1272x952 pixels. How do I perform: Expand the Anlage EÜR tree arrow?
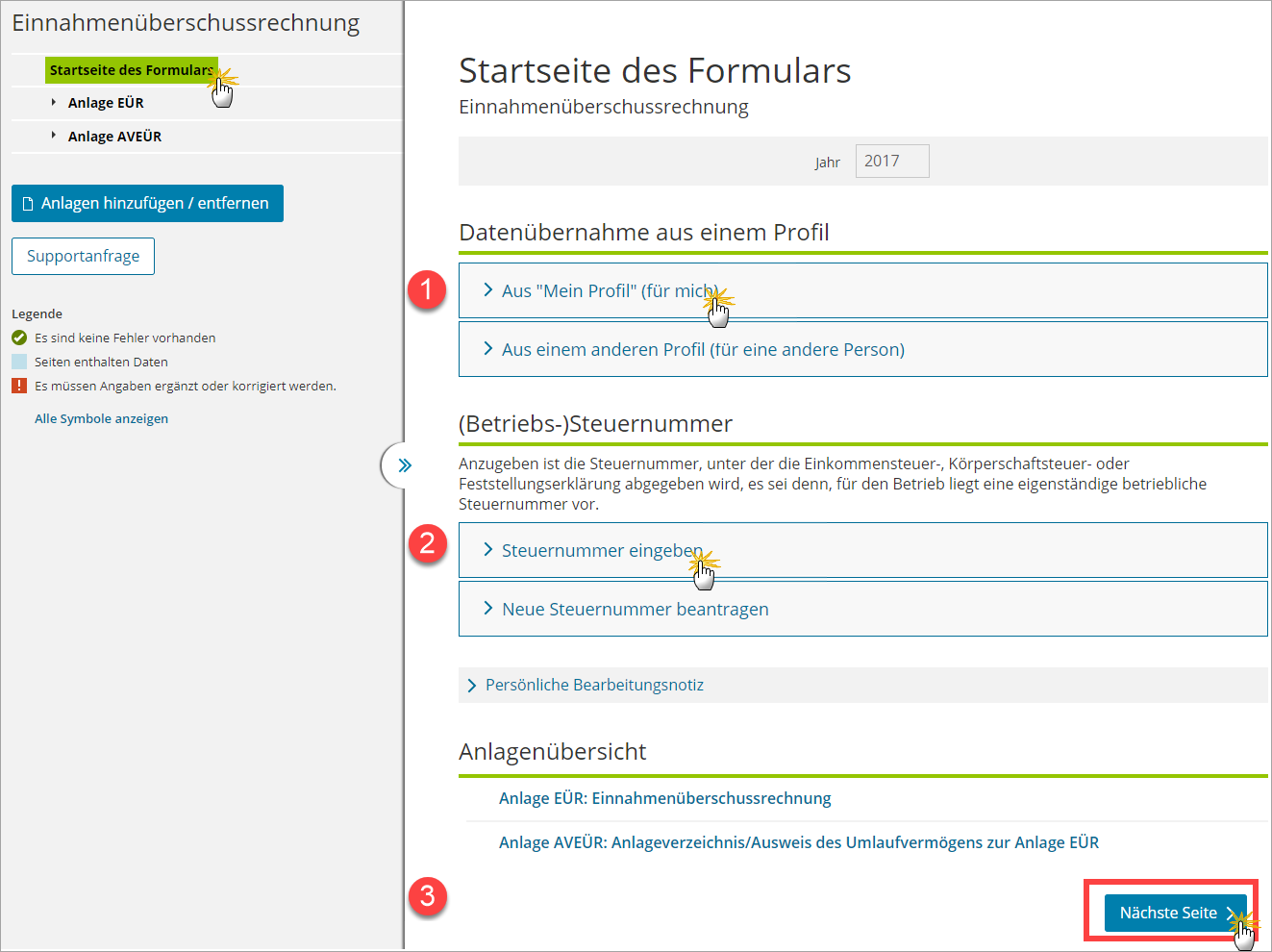pyautogui.click(x=54, y=102)
